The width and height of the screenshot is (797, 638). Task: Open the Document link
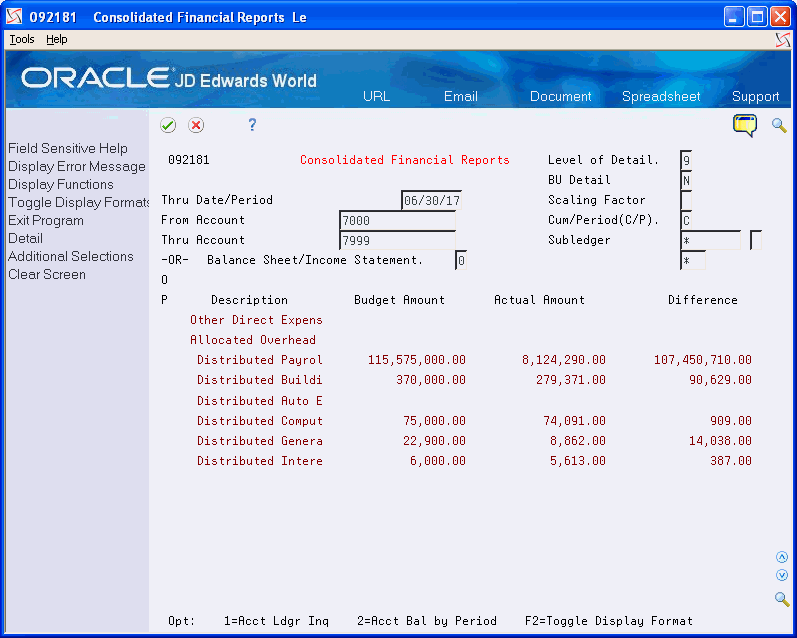click(x=560, y=97)
